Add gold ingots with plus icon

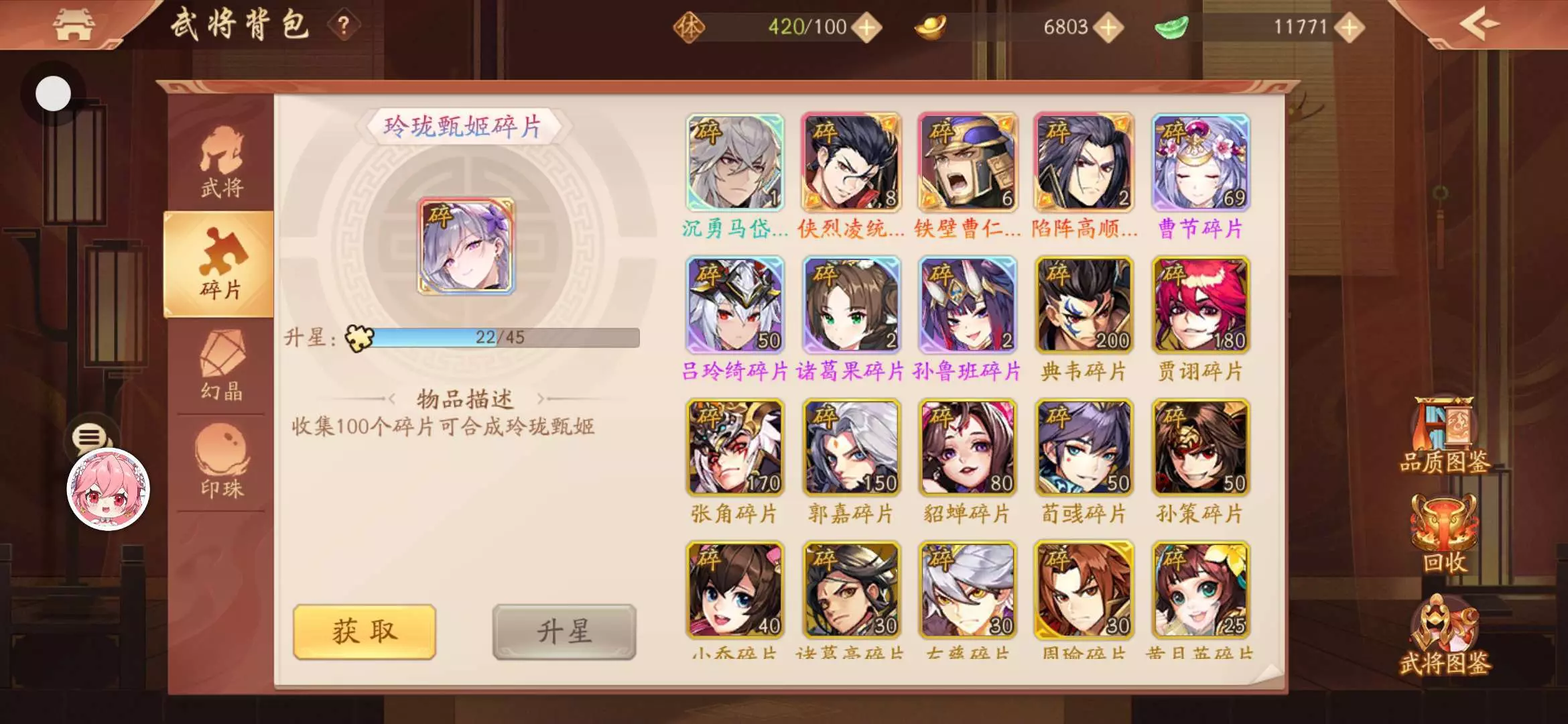(1108, 27)
